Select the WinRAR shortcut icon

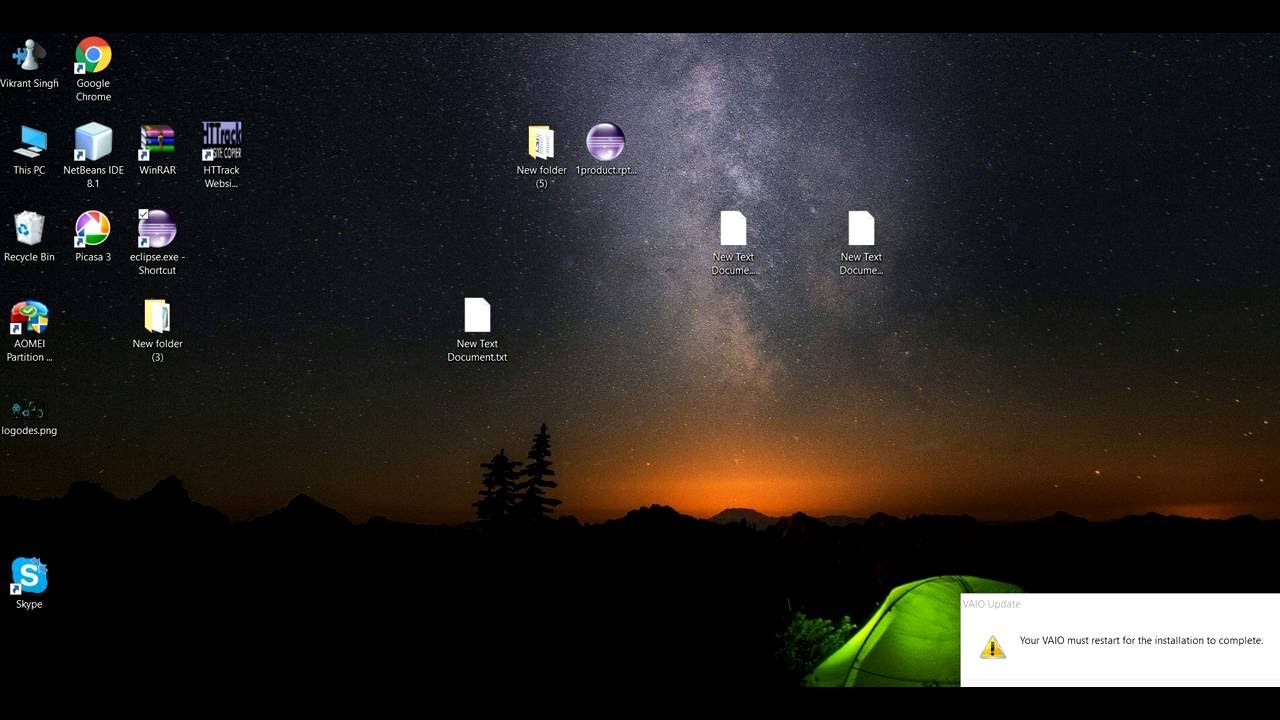[x=157, y=142]
